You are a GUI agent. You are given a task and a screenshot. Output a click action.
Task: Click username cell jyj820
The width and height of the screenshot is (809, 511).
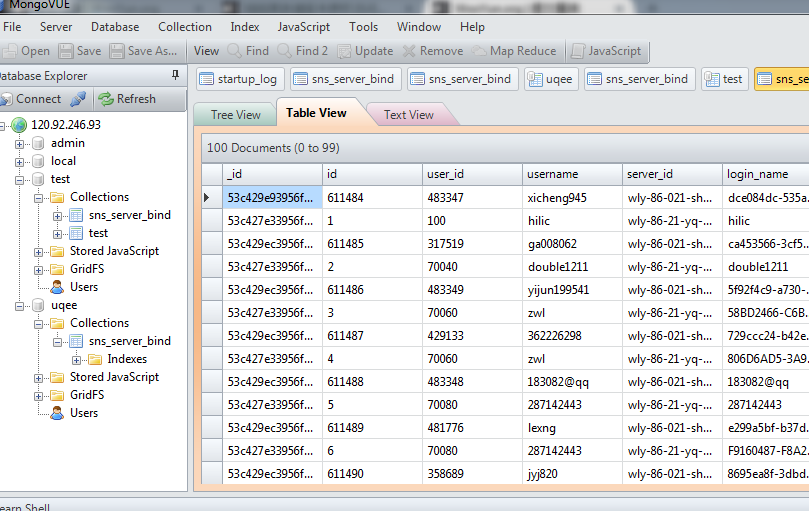coord(573,473)
